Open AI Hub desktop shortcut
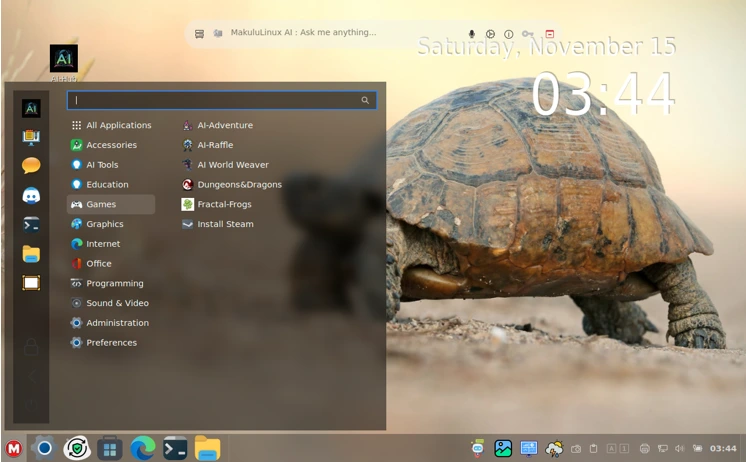This screenshot has height=462, width=746. pyautogui.click(x=64, y=62)
